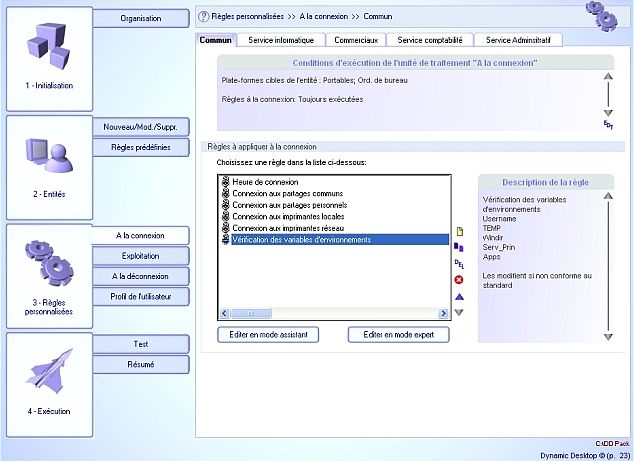This screenshot has width=634, height=461.
Task: Open the Initialisation cubes step
Action: click(49, 59)
